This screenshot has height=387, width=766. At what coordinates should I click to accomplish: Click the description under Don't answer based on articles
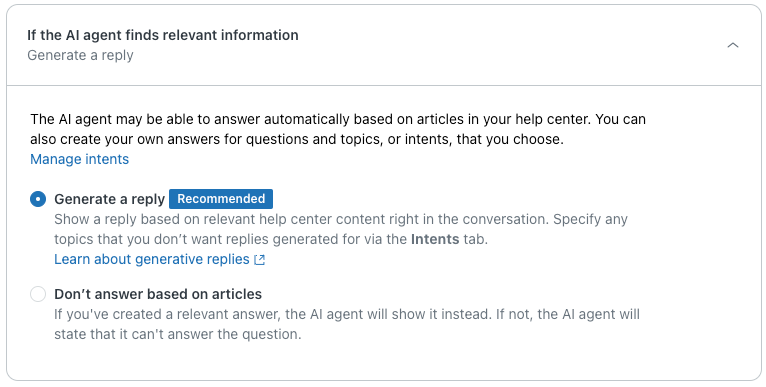click(x=347, y=324)
